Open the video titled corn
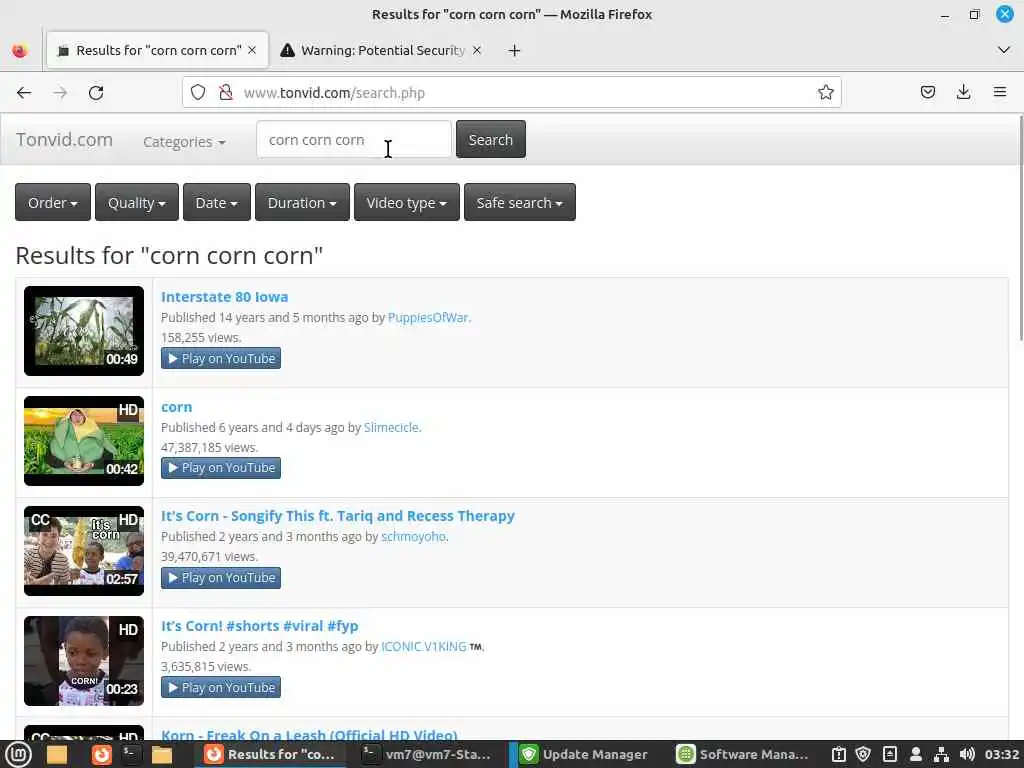Image resolution: width=1024 pixels, height=768 pixels. click(x=176, y=407)
